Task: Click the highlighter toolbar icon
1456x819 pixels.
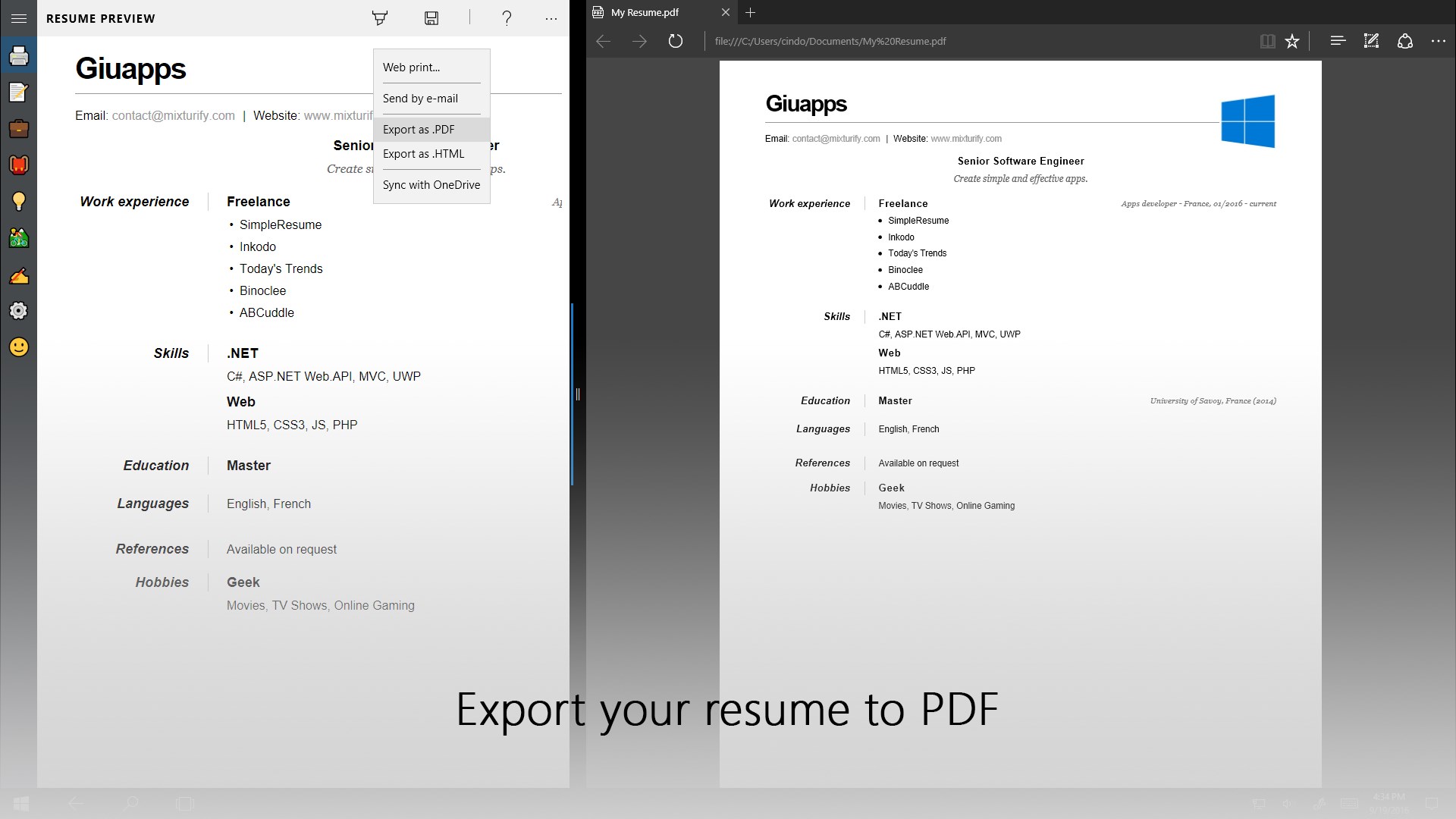Action: point(380,18)
